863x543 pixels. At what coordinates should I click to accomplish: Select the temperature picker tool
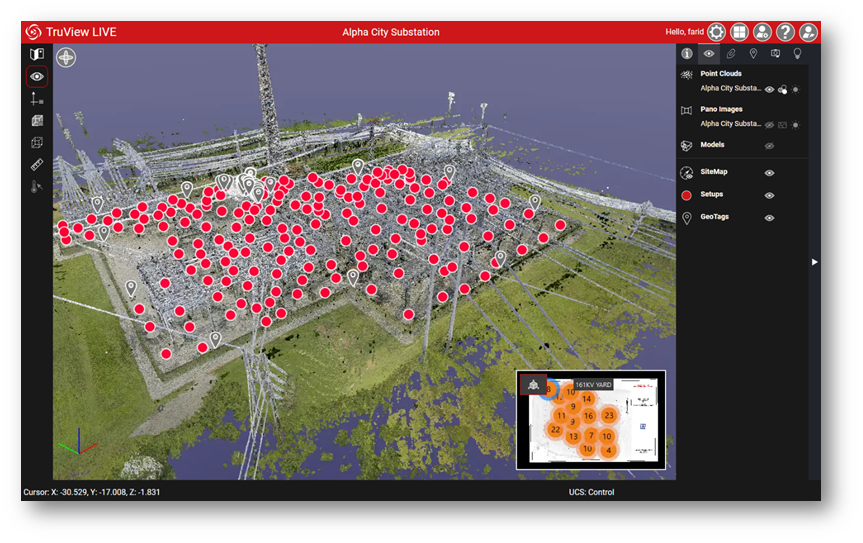tap(37, 186)
